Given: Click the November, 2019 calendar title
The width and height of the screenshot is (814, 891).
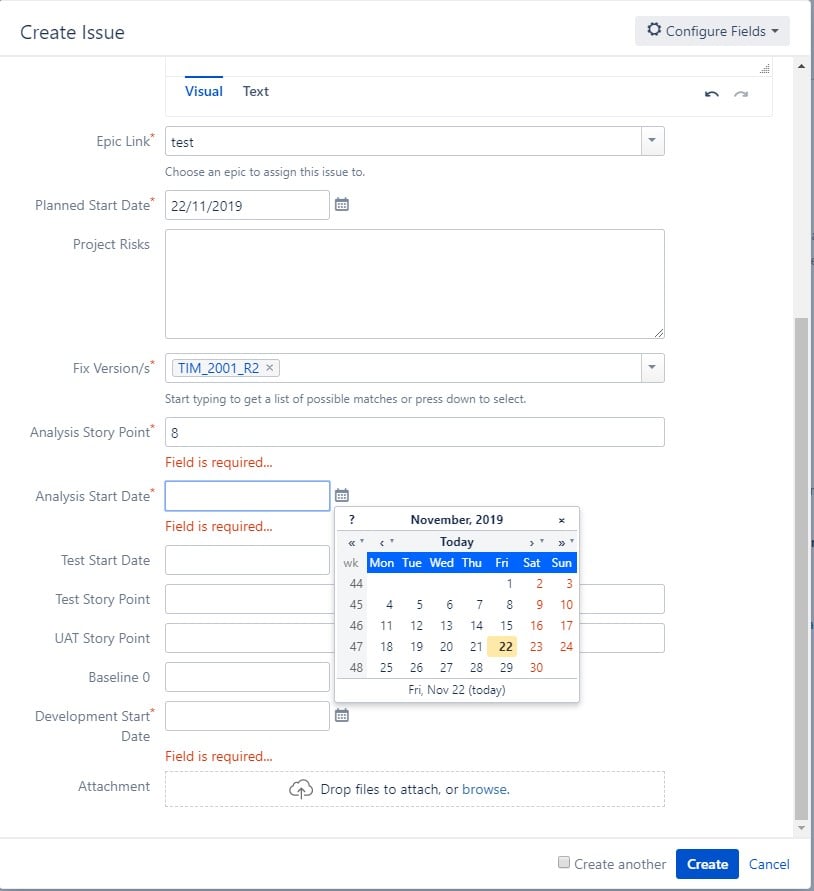Looking at the screenshot, I should click(456, 519).
